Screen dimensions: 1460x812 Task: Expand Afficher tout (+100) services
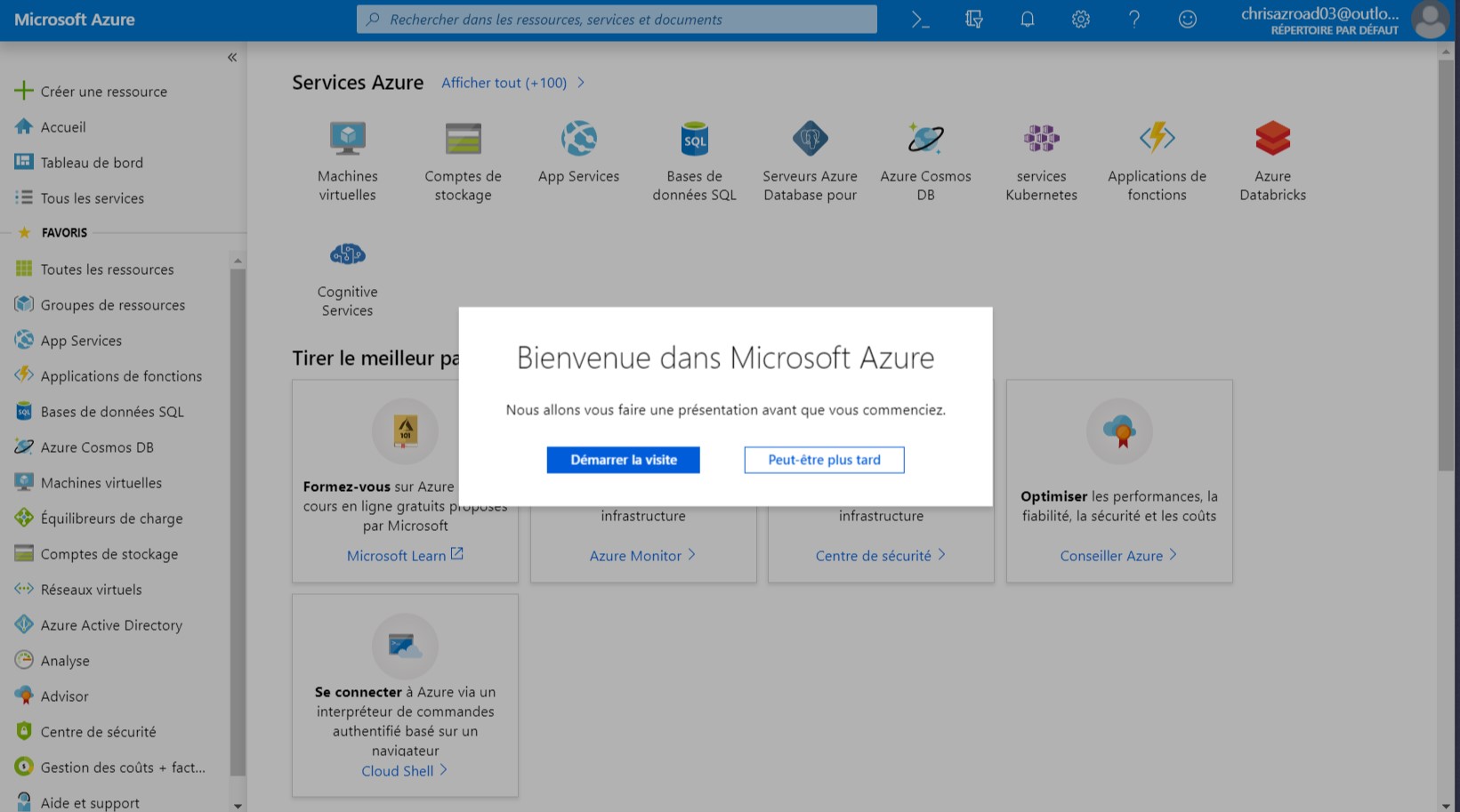pos(513,83)
